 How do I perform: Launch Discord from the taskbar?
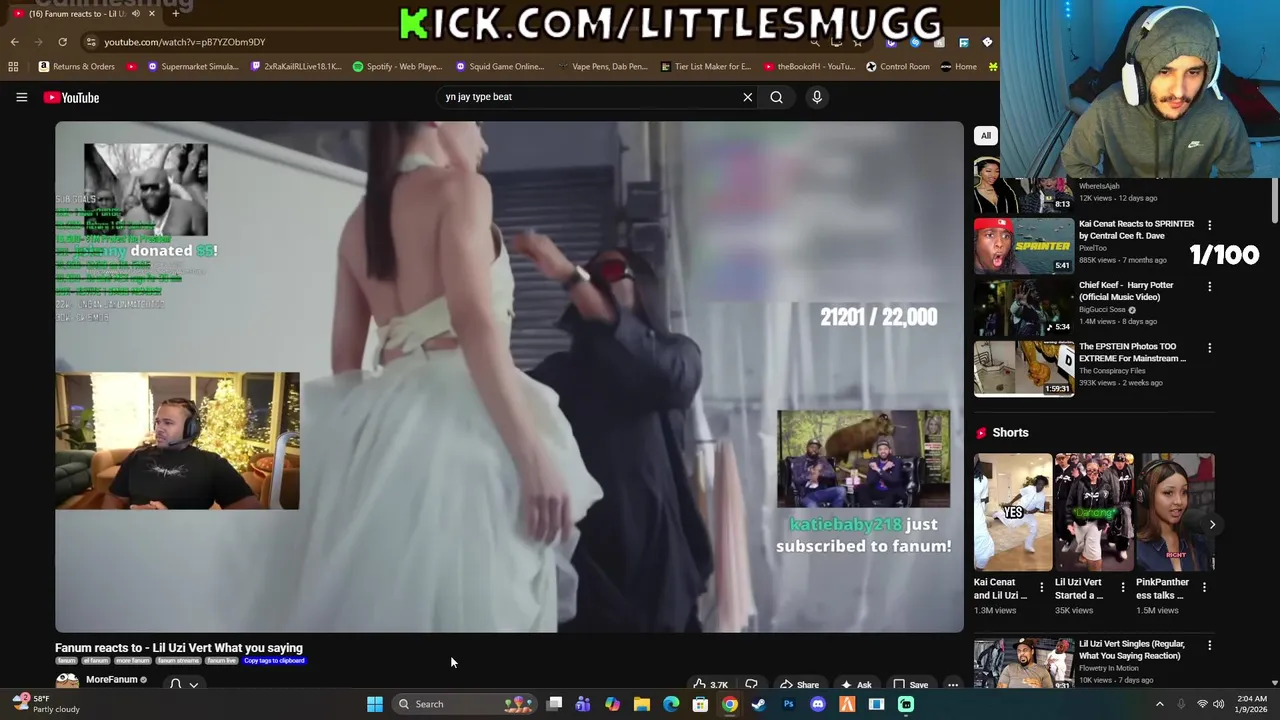(818, 704)
